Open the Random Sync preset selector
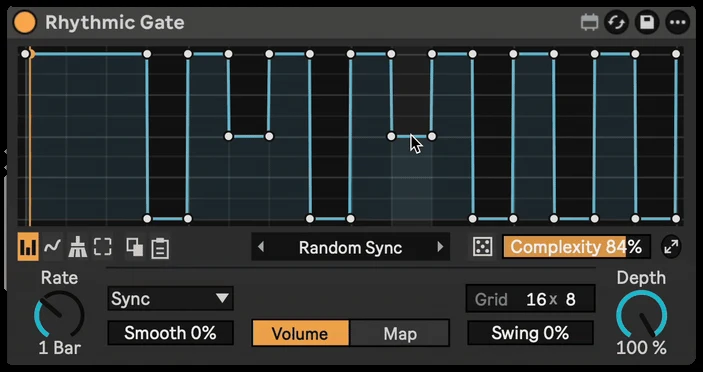The image size is (703, 372). (350, 247)
